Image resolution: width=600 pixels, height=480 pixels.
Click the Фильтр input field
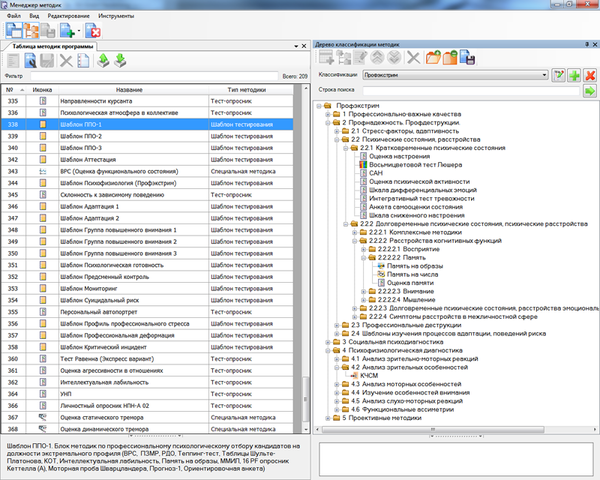click(154, 76)
